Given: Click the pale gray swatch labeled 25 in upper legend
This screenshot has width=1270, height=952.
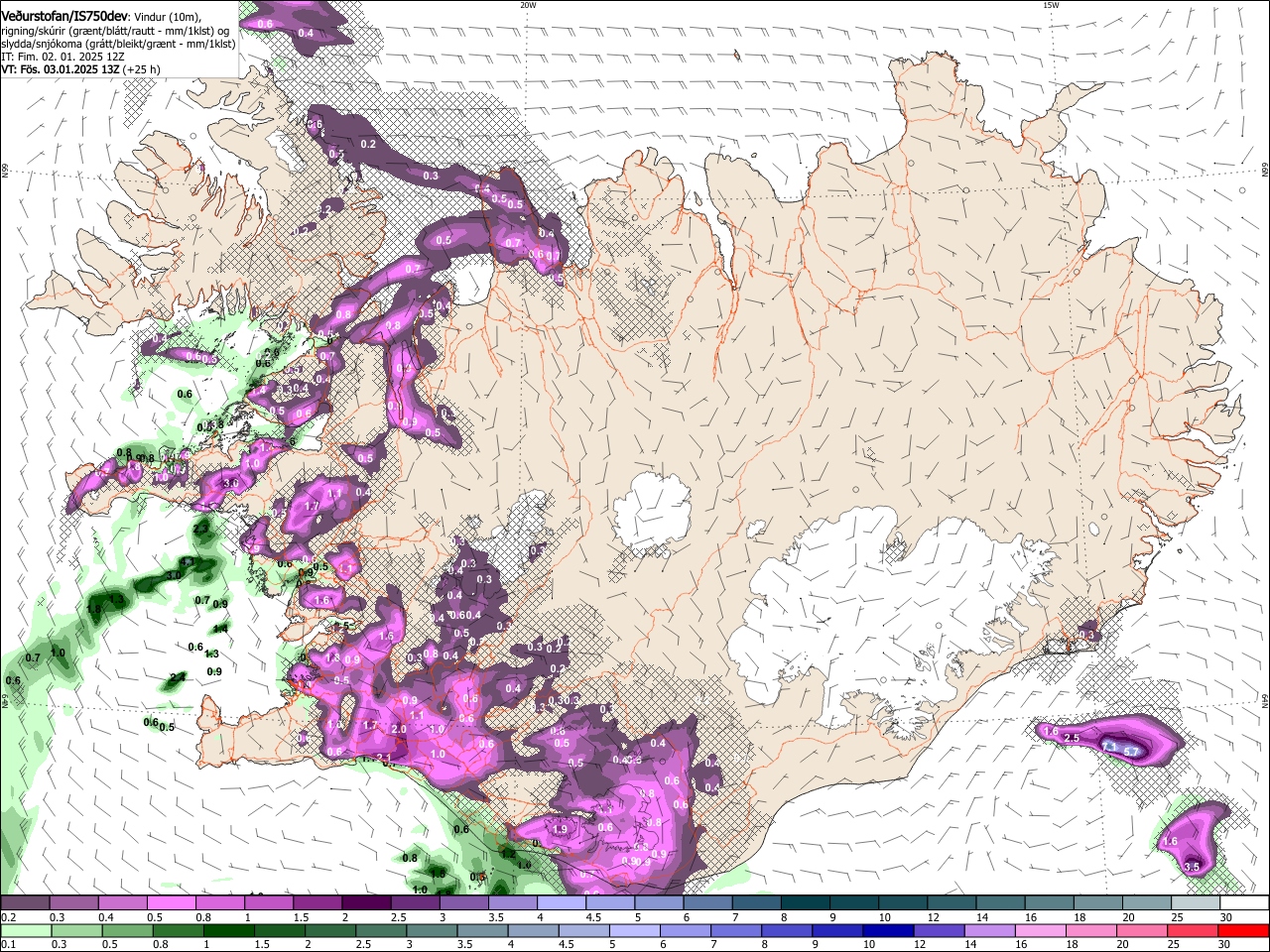Looking at the screenshot, I should point(1195,903).
